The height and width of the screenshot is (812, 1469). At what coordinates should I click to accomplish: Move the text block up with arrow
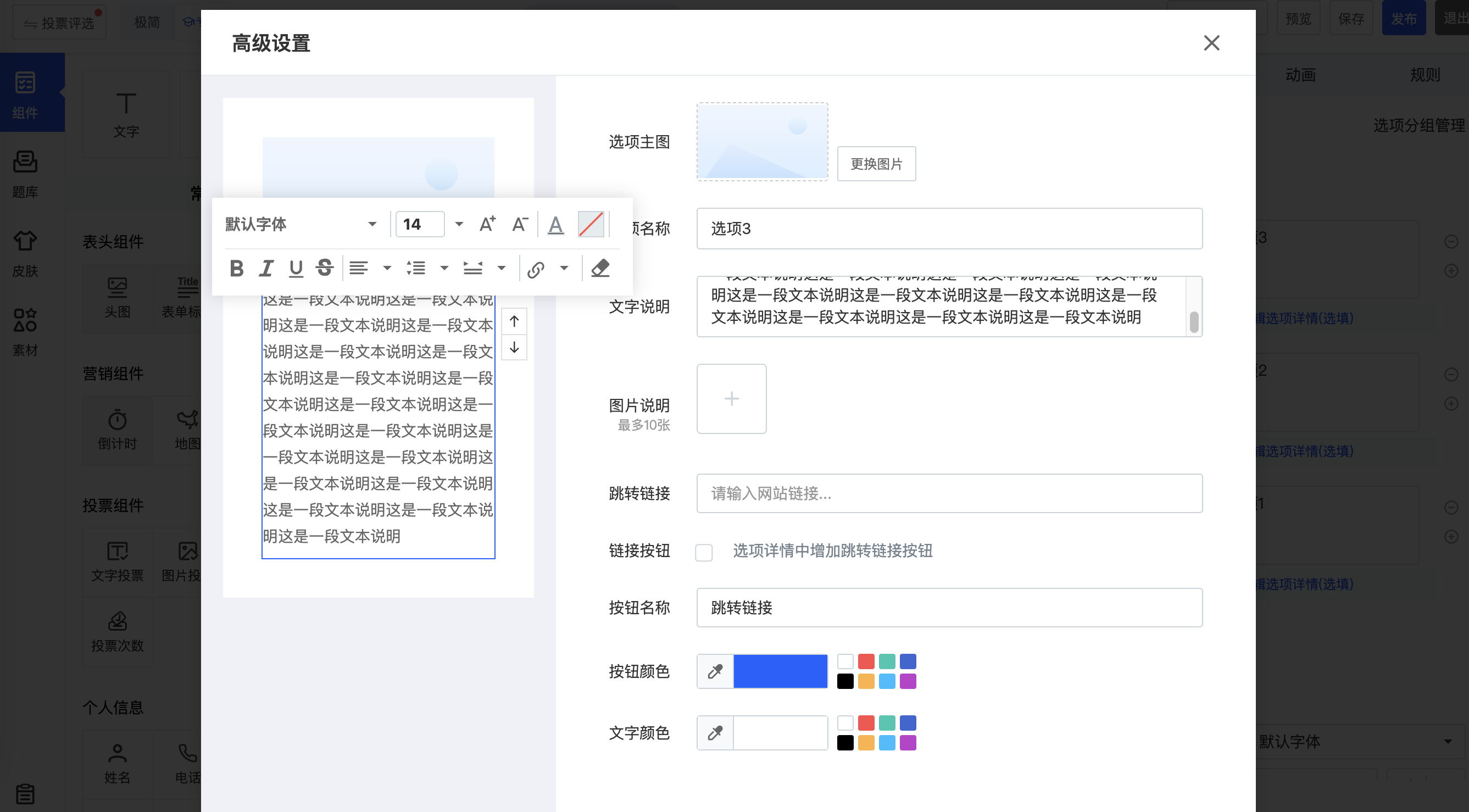tap(514, 321)
